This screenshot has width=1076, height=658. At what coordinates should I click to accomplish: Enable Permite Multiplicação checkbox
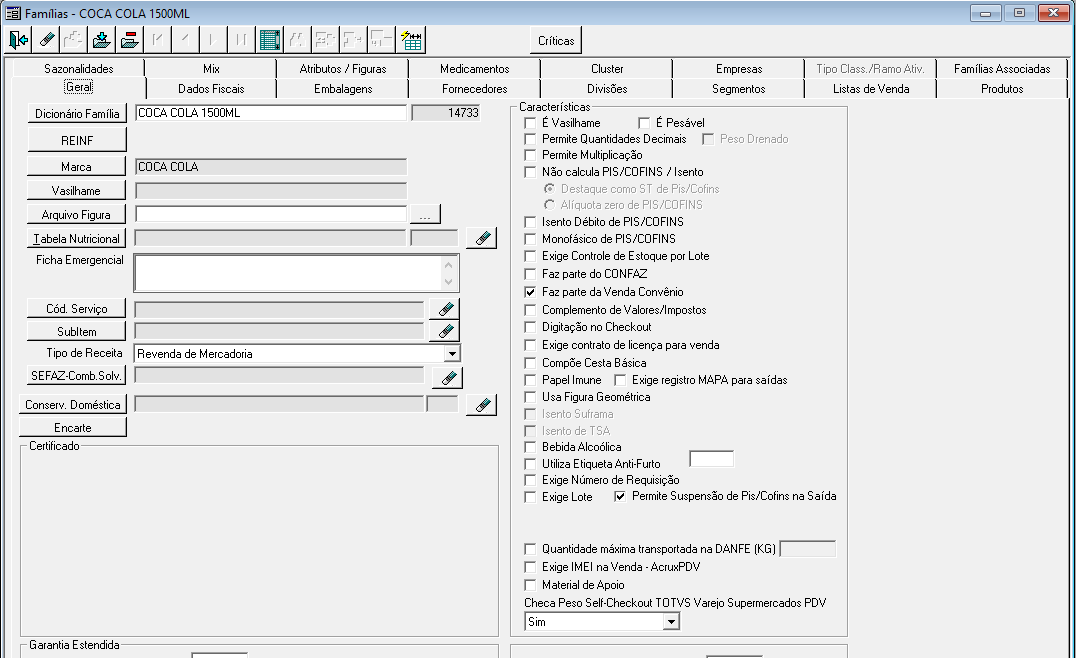coord(530,155)
